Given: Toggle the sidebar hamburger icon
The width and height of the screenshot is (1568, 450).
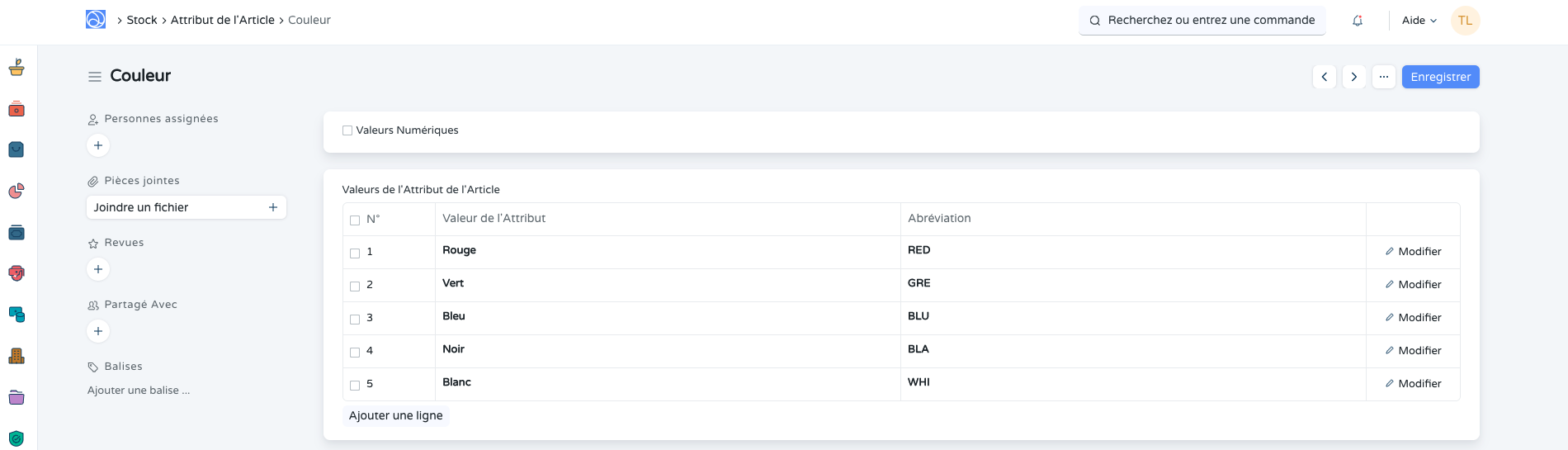Looking at the screenshot, I should click(95, 77).
